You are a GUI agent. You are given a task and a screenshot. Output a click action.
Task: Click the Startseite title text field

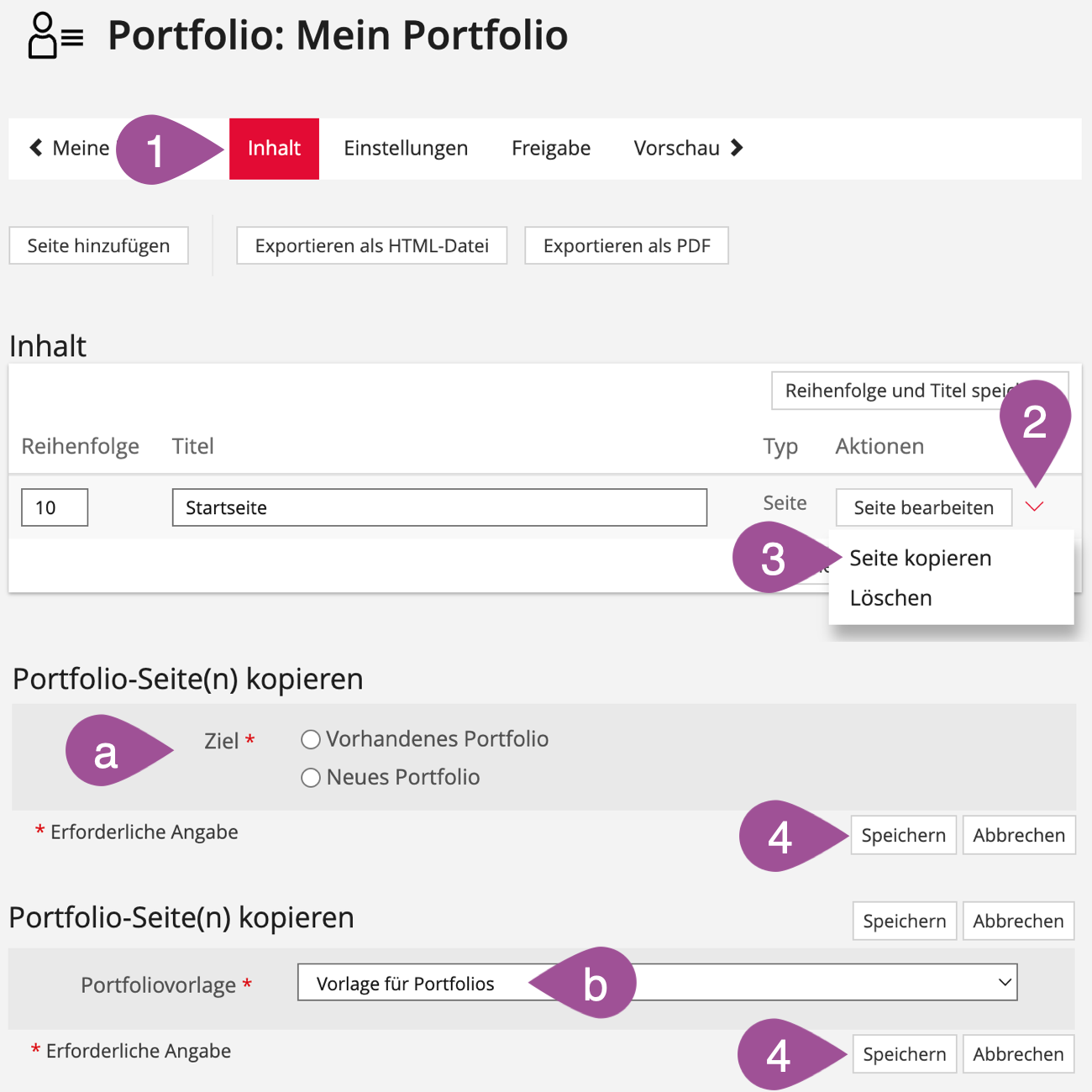(439, 508)
